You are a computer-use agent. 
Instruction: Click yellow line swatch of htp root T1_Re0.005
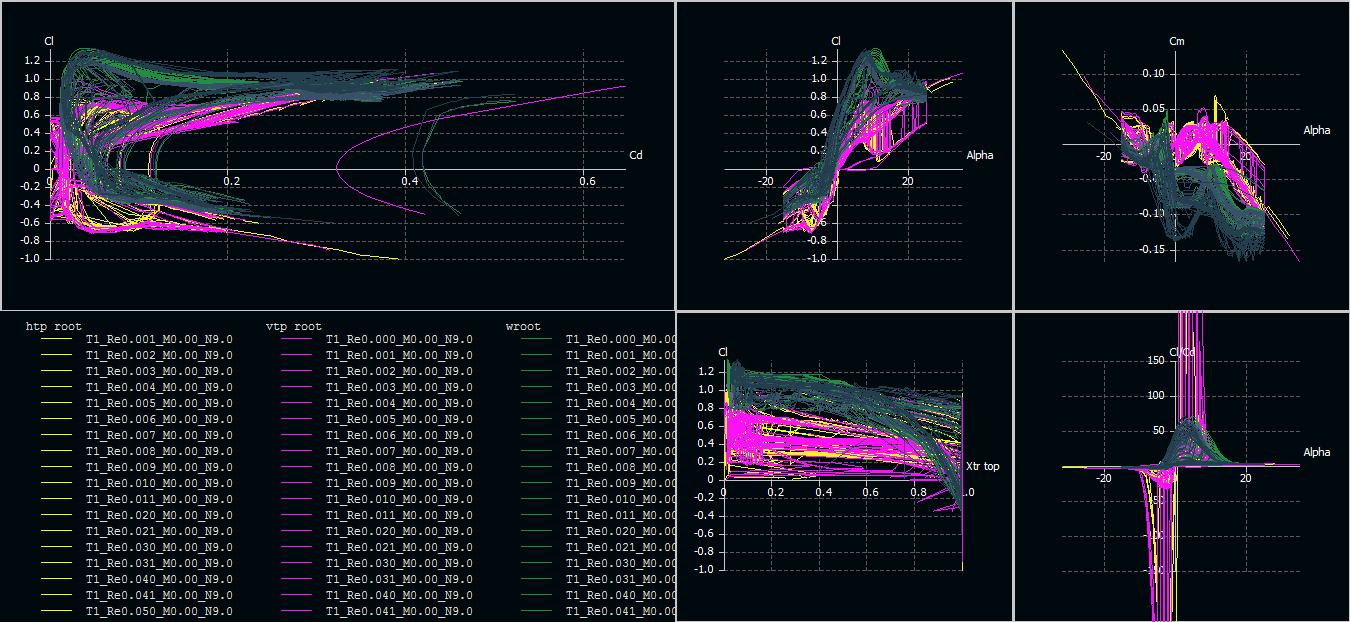(56, 403)
